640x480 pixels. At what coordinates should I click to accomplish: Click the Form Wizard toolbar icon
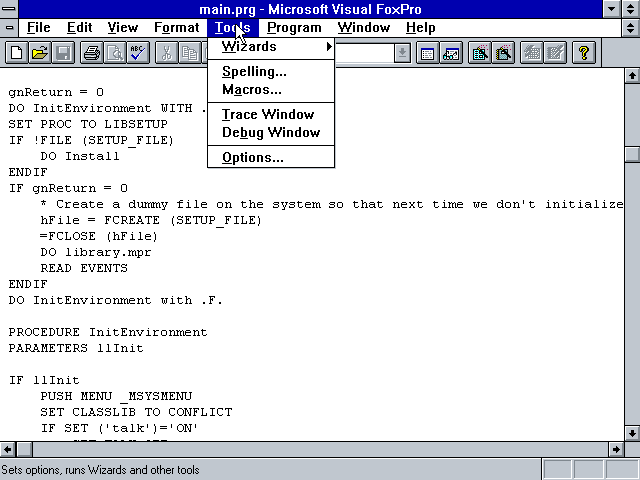point(480,53)
